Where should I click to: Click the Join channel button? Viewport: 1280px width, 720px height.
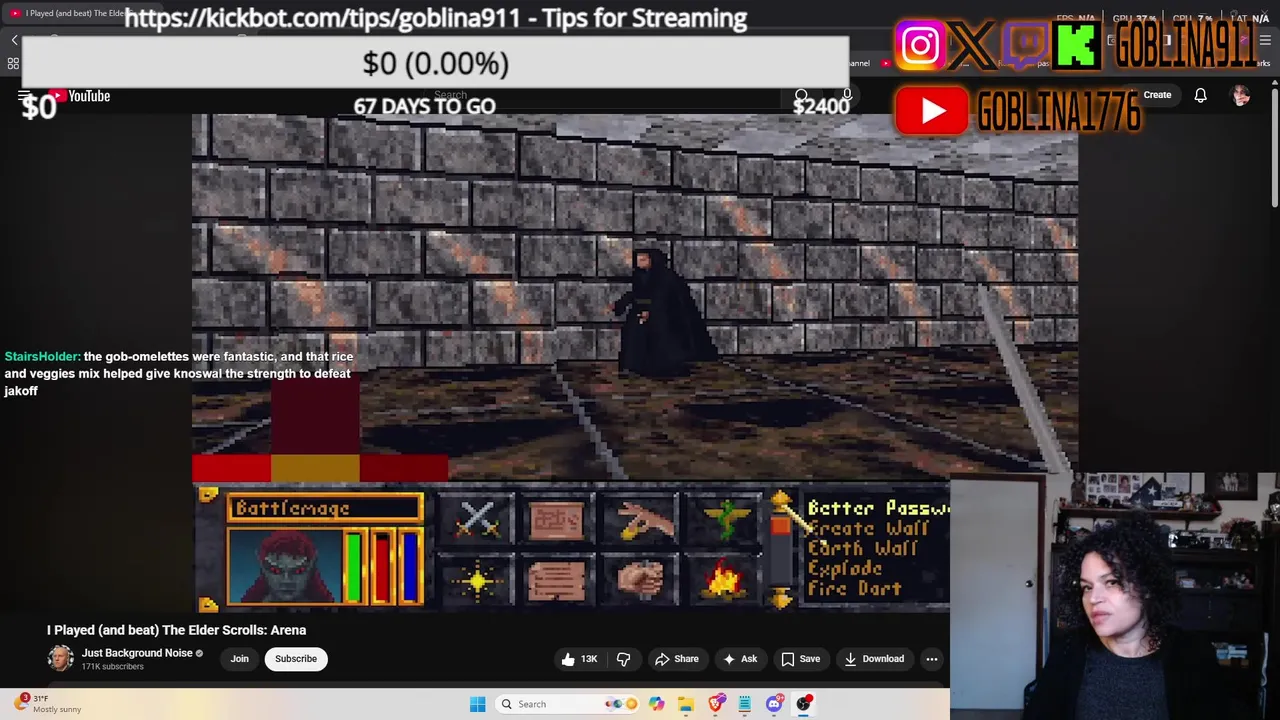click(240, 659)
